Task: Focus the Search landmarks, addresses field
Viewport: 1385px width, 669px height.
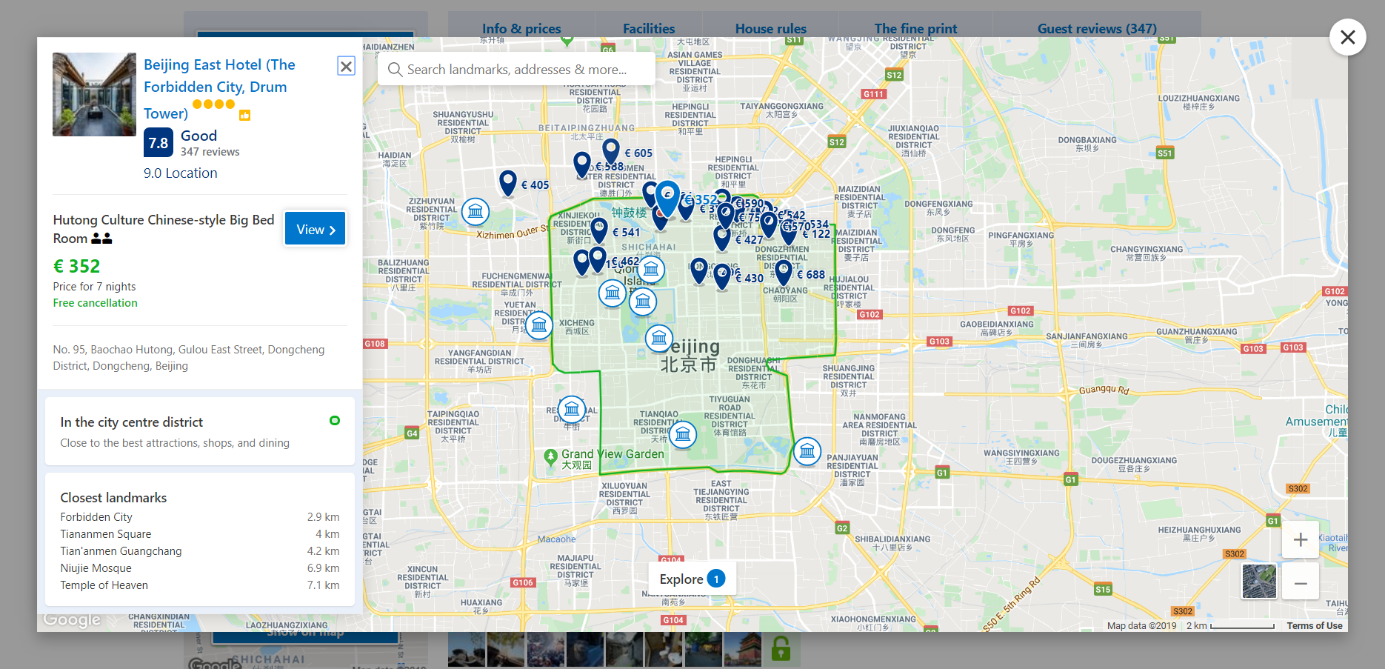Action: (x=517, y=69)
